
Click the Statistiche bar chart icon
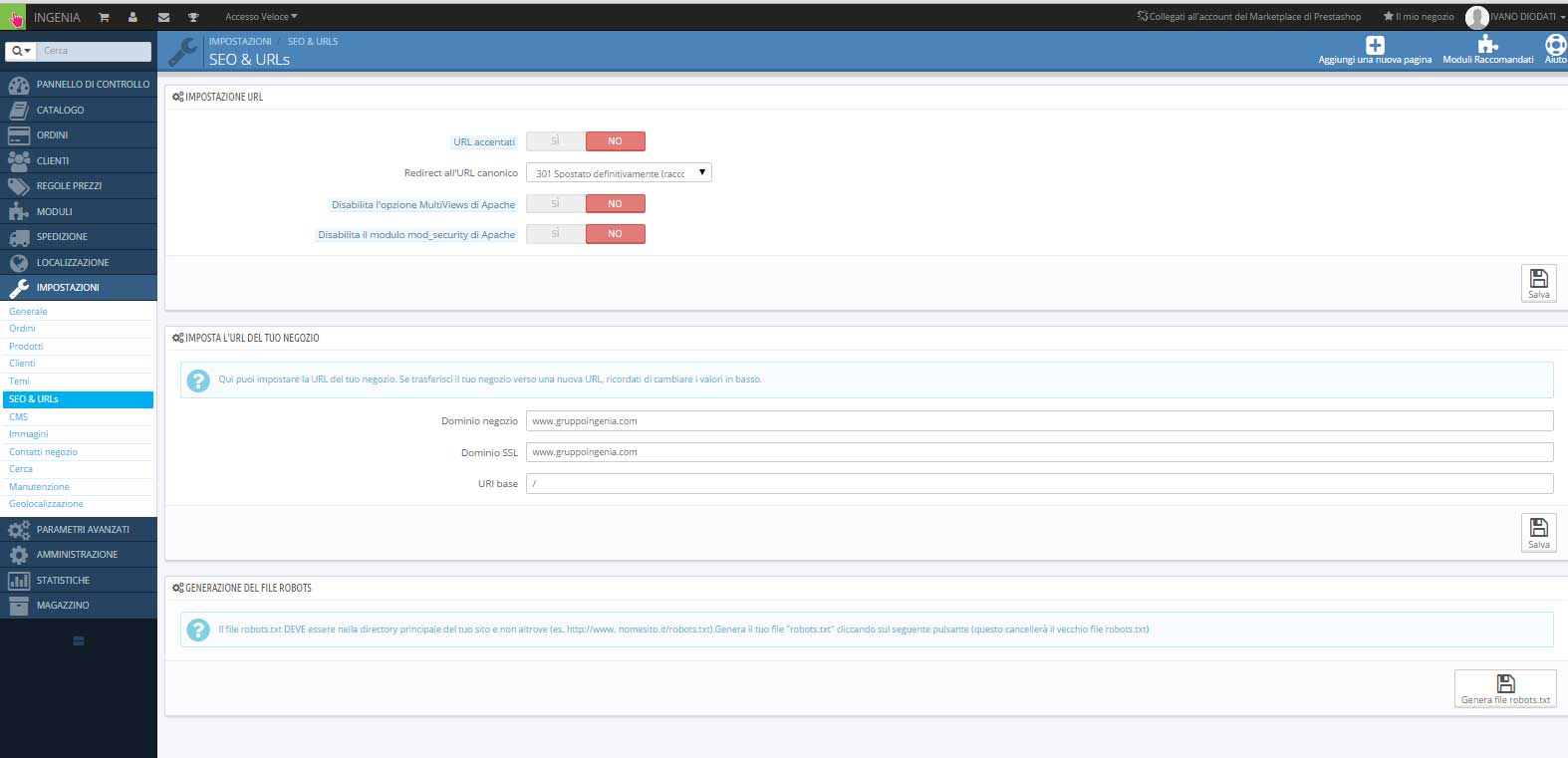19,580
